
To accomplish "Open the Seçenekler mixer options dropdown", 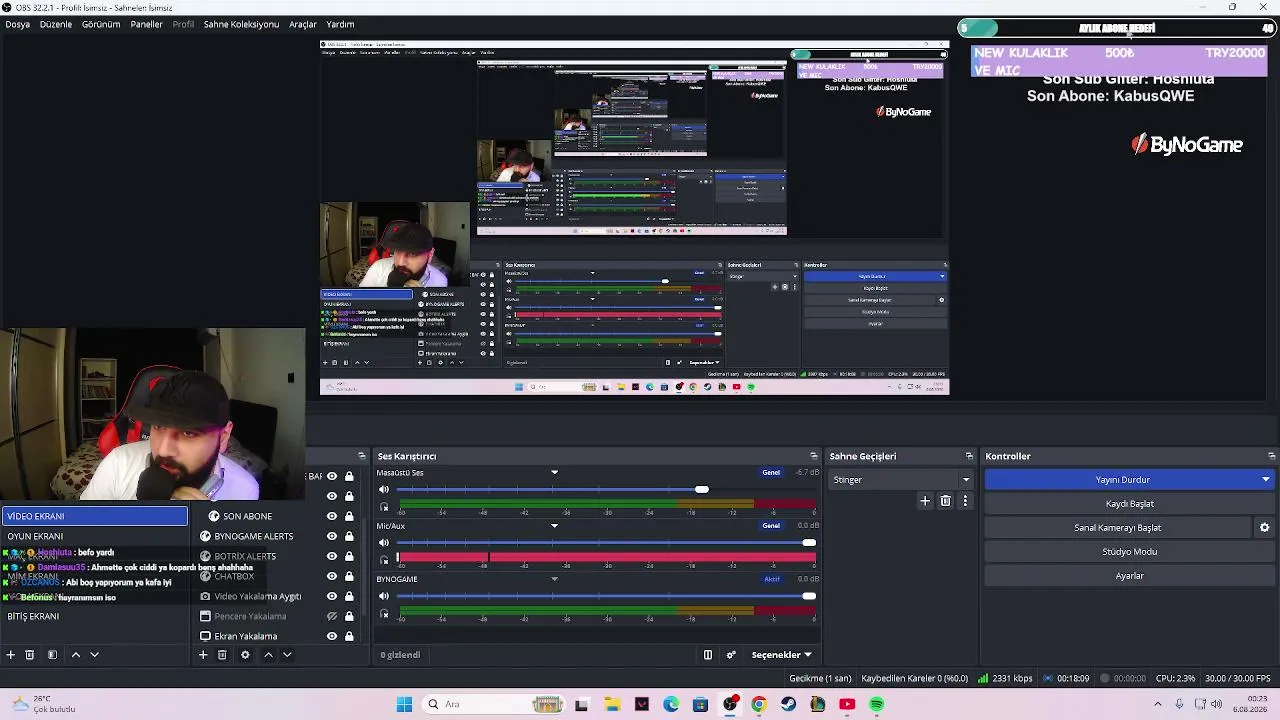I will 781,655.
